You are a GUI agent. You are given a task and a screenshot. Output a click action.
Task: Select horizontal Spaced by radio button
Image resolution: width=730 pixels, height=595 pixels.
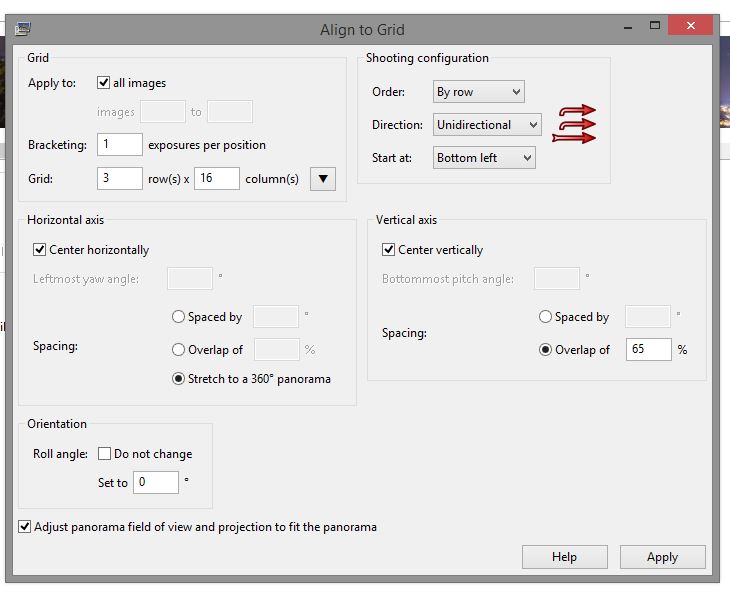(x=178, y=317)
